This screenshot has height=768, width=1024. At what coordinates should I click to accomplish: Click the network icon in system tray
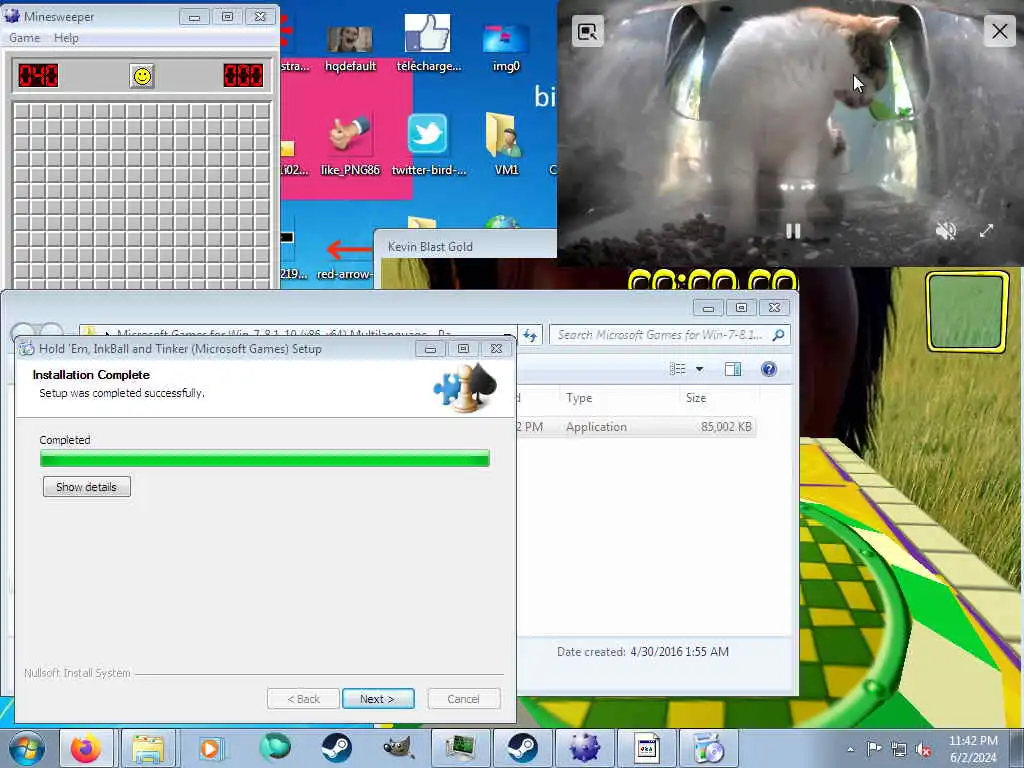tap(899, 749)
